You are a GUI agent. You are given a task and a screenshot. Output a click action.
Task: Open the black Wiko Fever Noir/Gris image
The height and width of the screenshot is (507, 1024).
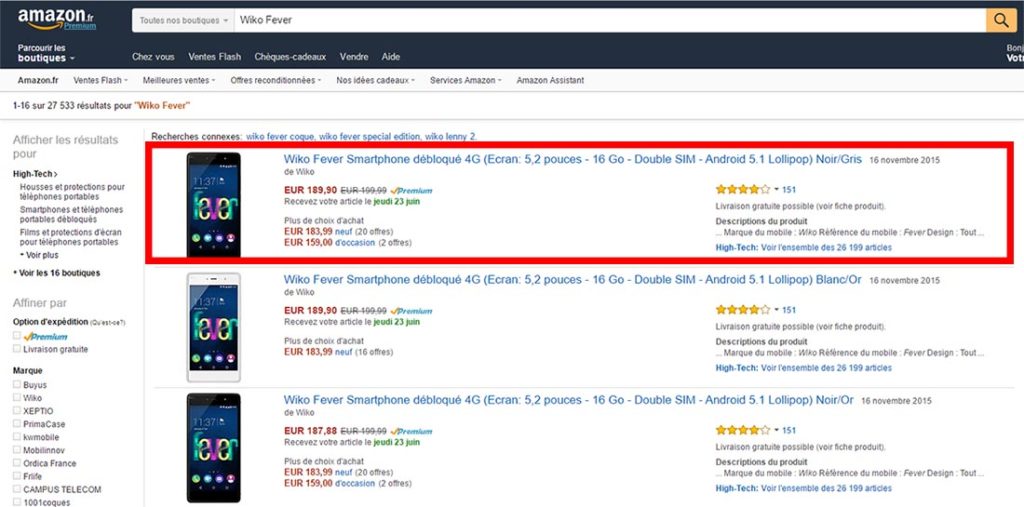[213, 205]
